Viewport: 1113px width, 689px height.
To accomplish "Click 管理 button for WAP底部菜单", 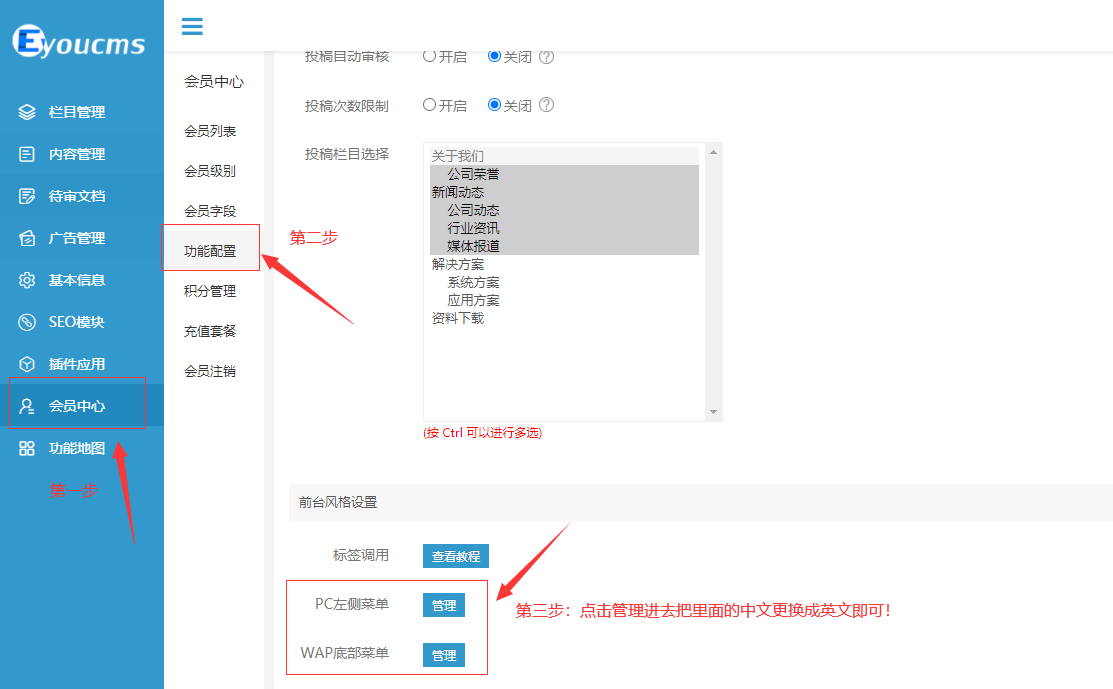I will coord(443,655).
